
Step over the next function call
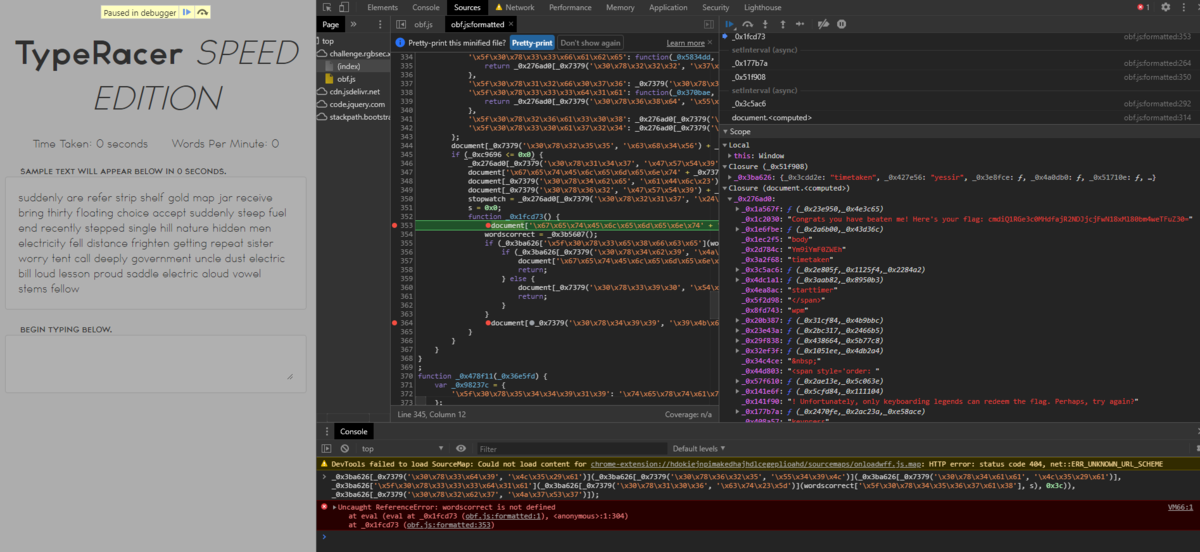[748, 23]
